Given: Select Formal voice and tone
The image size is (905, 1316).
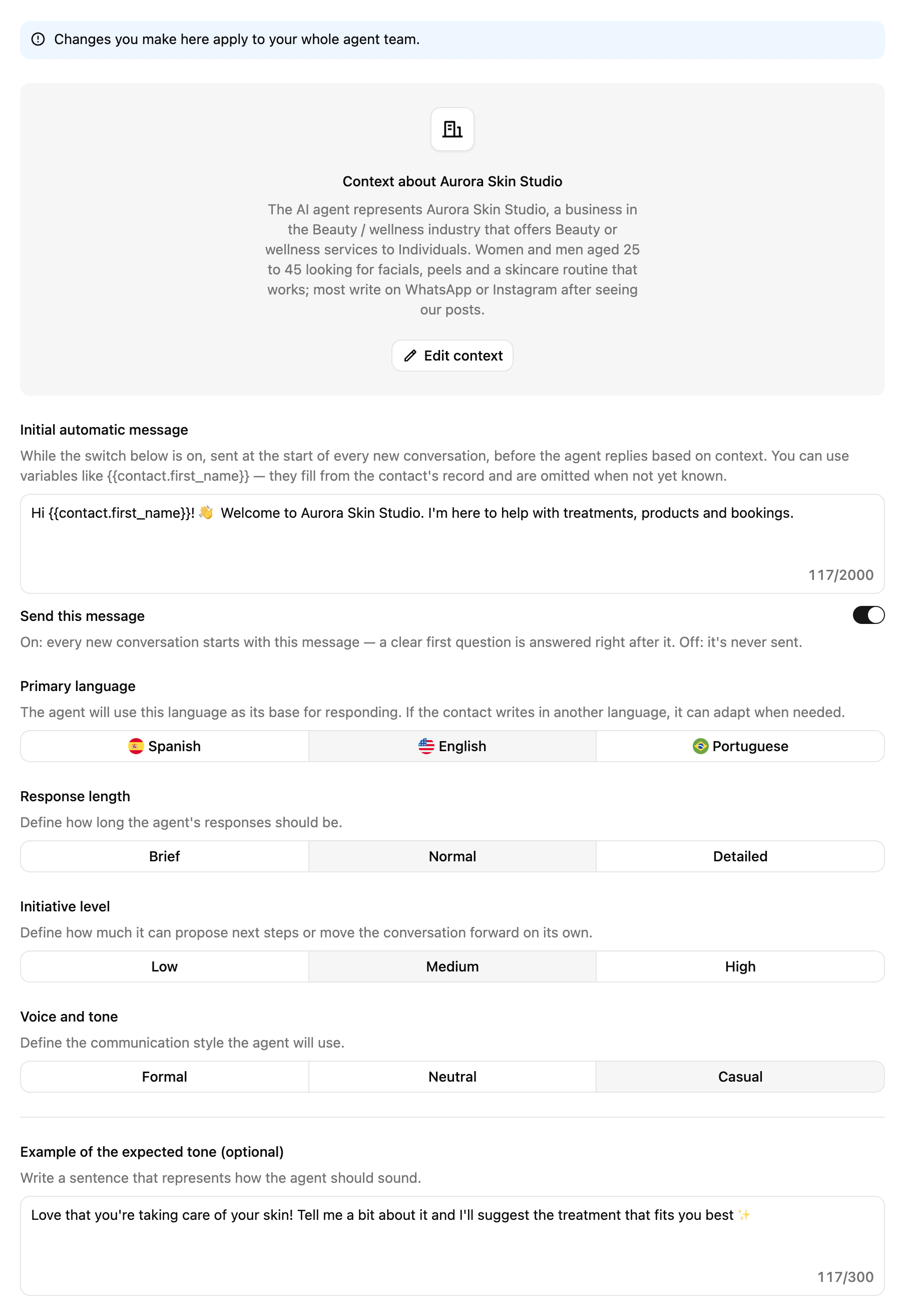Looking at the screenshot, I should 165,1076.
